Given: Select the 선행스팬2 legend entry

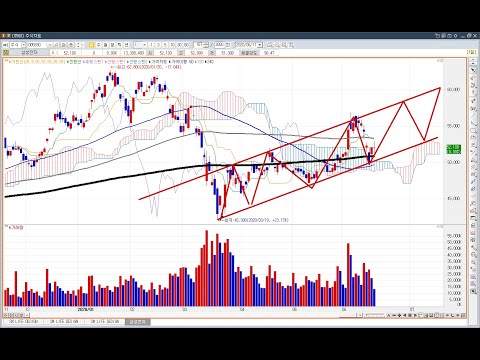Looking at the screenshot, I should pyautogui.click(x=137, y=62).
